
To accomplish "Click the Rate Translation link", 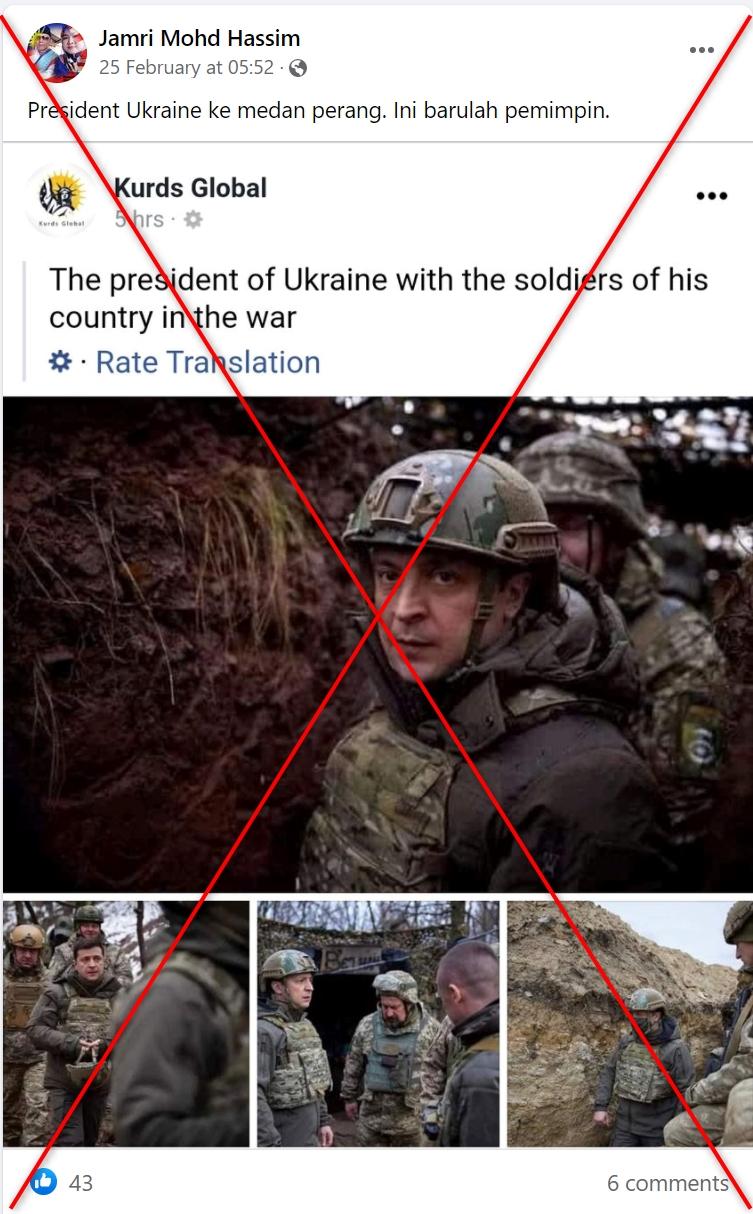I will point(208,362).
